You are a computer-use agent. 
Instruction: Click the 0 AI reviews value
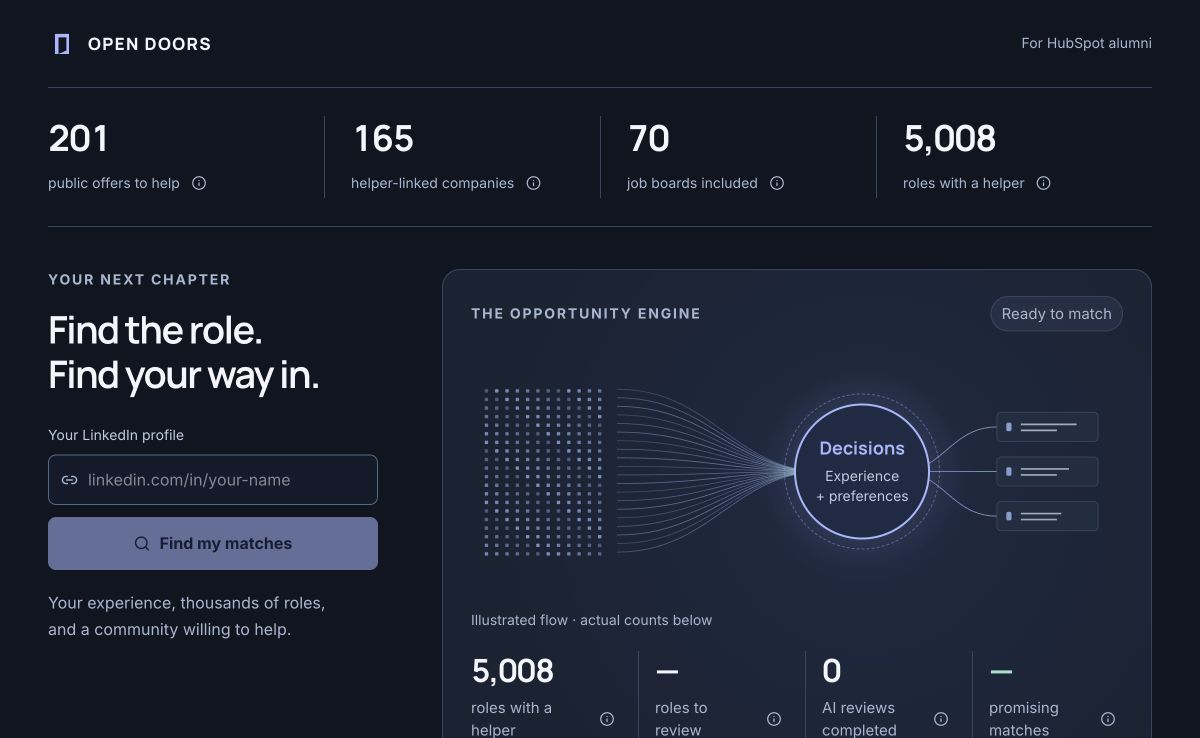point(832,670)
